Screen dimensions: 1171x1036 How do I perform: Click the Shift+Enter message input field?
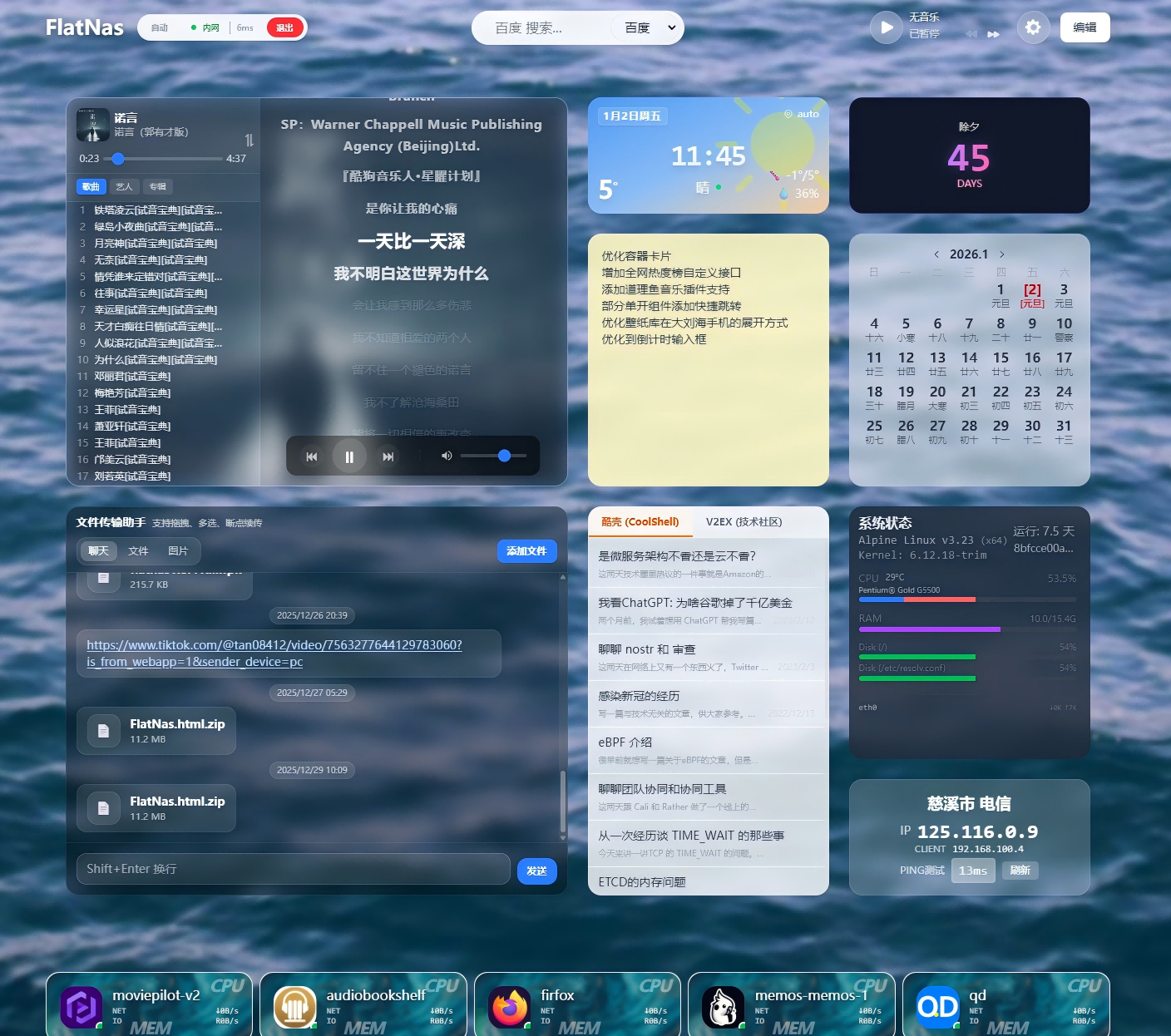coord(293,869)
